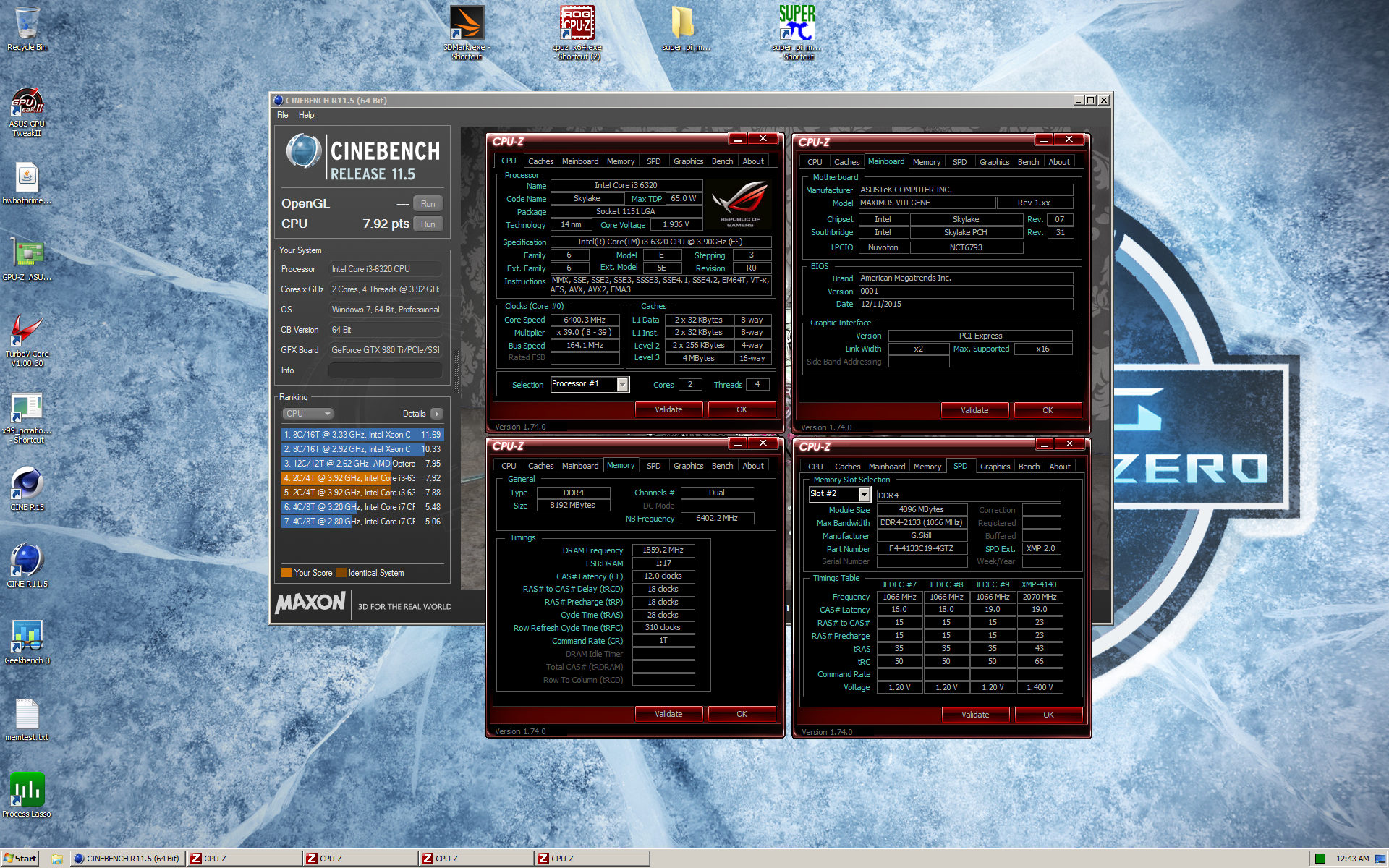This screenshot has height=868, width=1389.
Task: Launch cpuz_x64.exe ROG shortcut icon
Action: coord(577,33)
